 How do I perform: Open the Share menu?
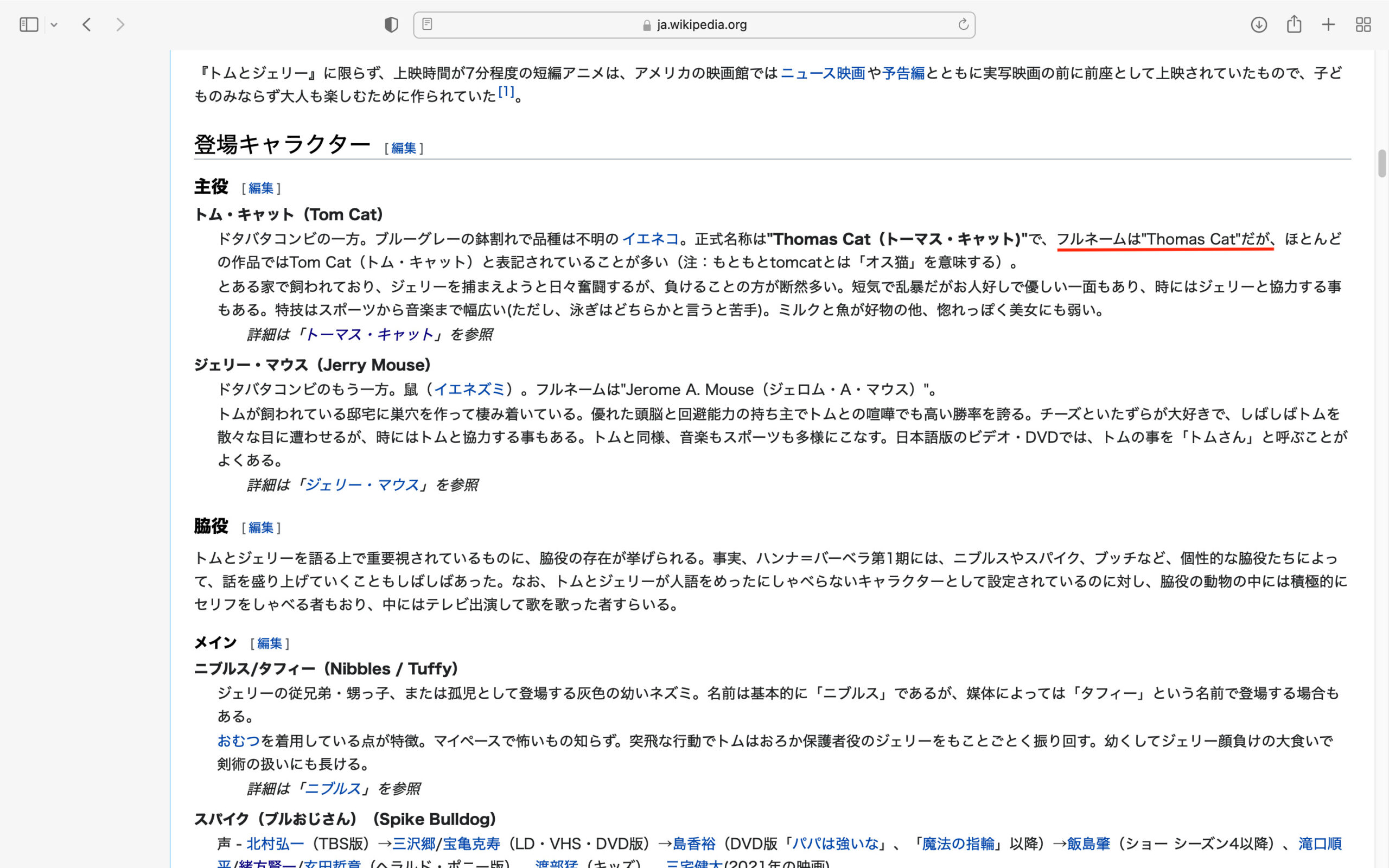click(x=1294, y=24)
